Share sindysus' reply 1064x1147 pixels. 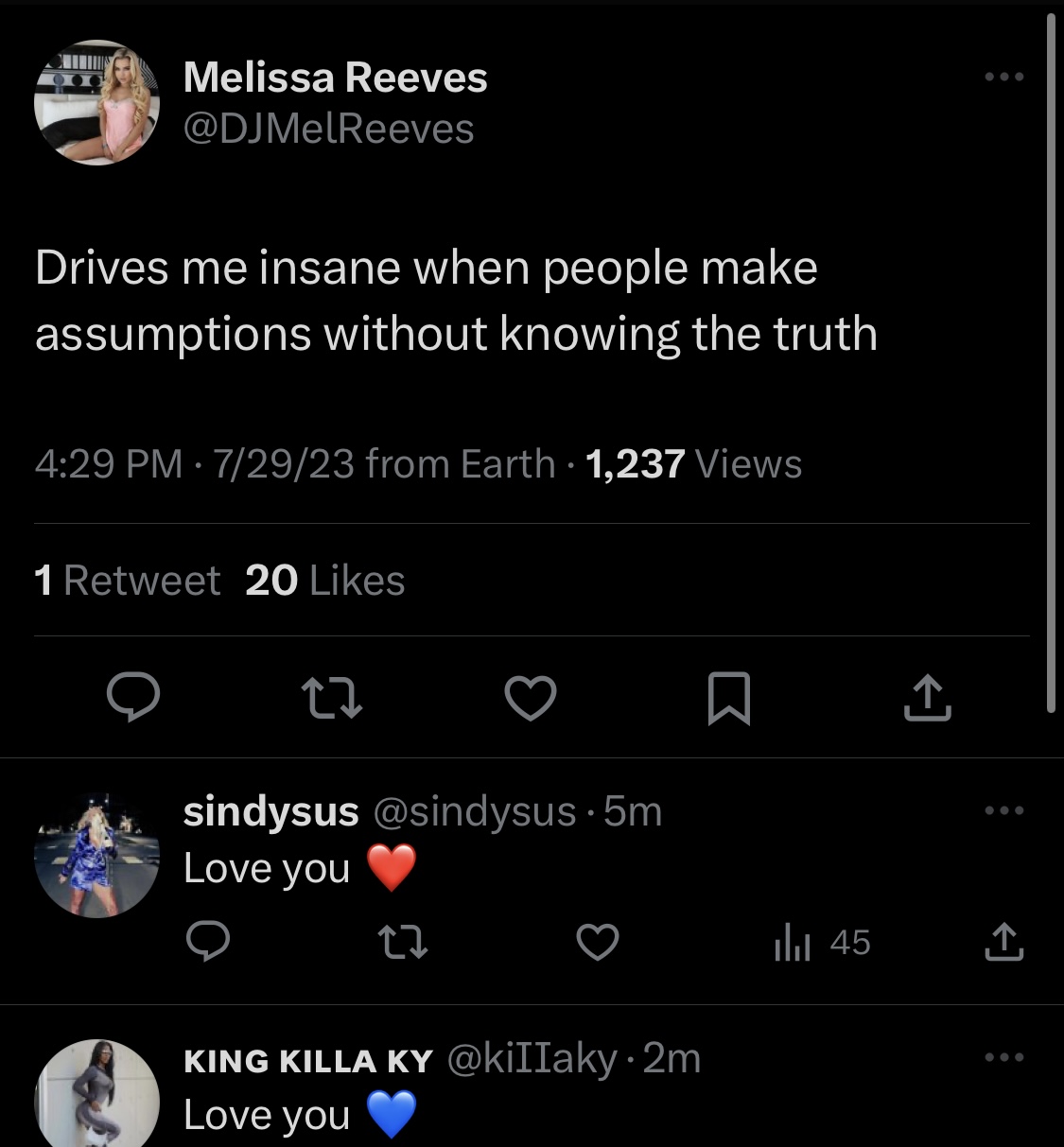tap(1004, 943)
